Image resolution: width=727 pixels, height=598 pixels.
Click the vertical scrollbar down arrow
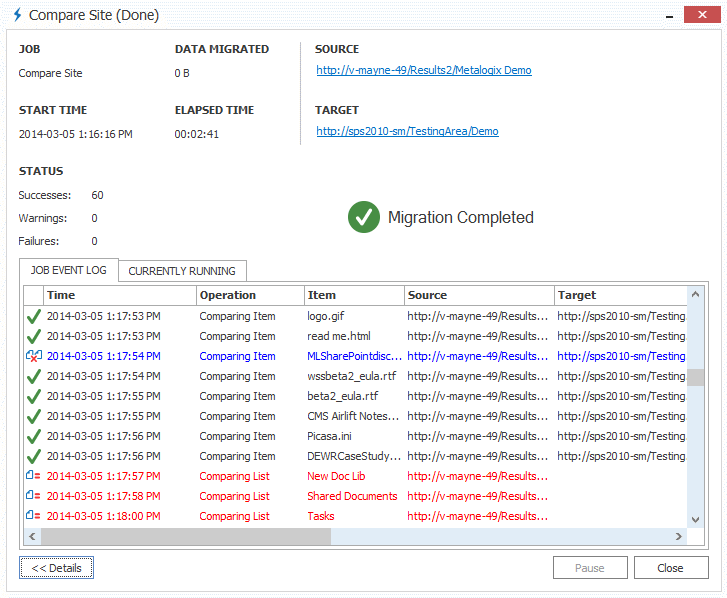(696, 519)
